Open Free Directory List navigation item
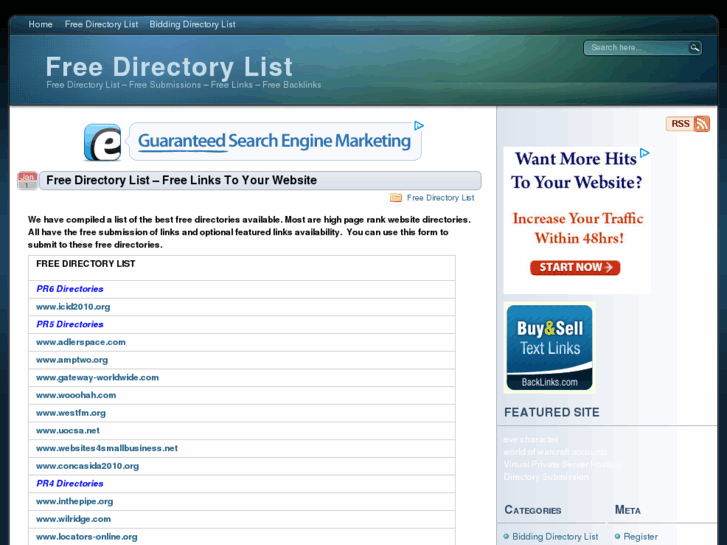This screenshot has width=727, height=545. 102,24
